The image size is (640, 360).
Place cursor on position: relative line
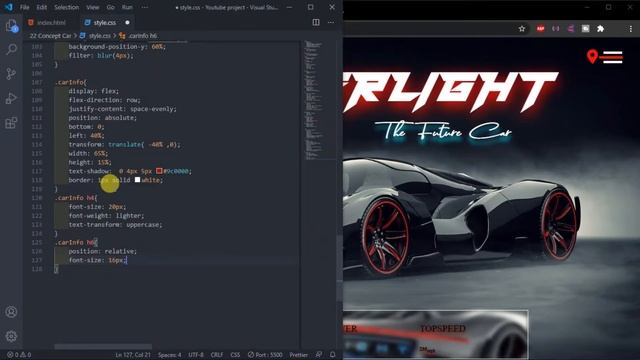click(103, 251)
